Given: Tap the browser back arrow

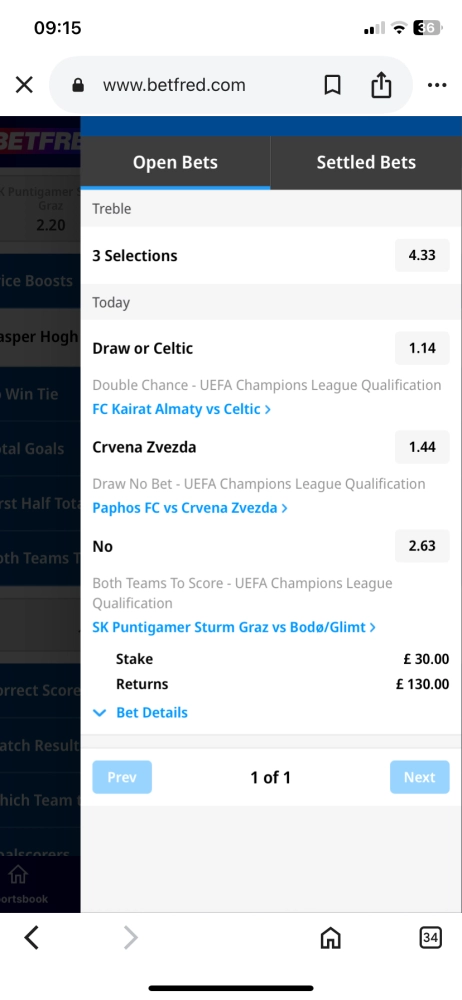Looking at the screenshot, I should click(x=31, y=937).
